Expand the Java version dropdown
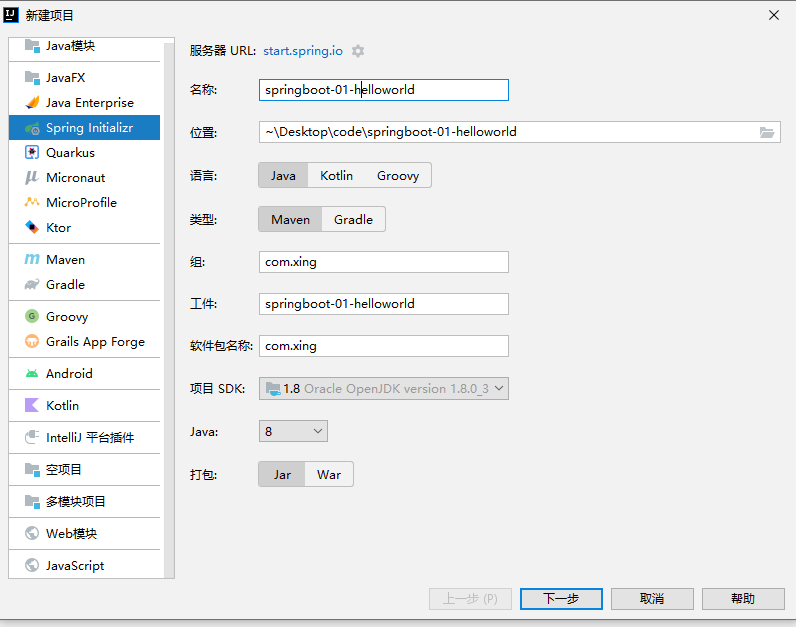Viewport: 796px width, 627px height. coord(293,431)
